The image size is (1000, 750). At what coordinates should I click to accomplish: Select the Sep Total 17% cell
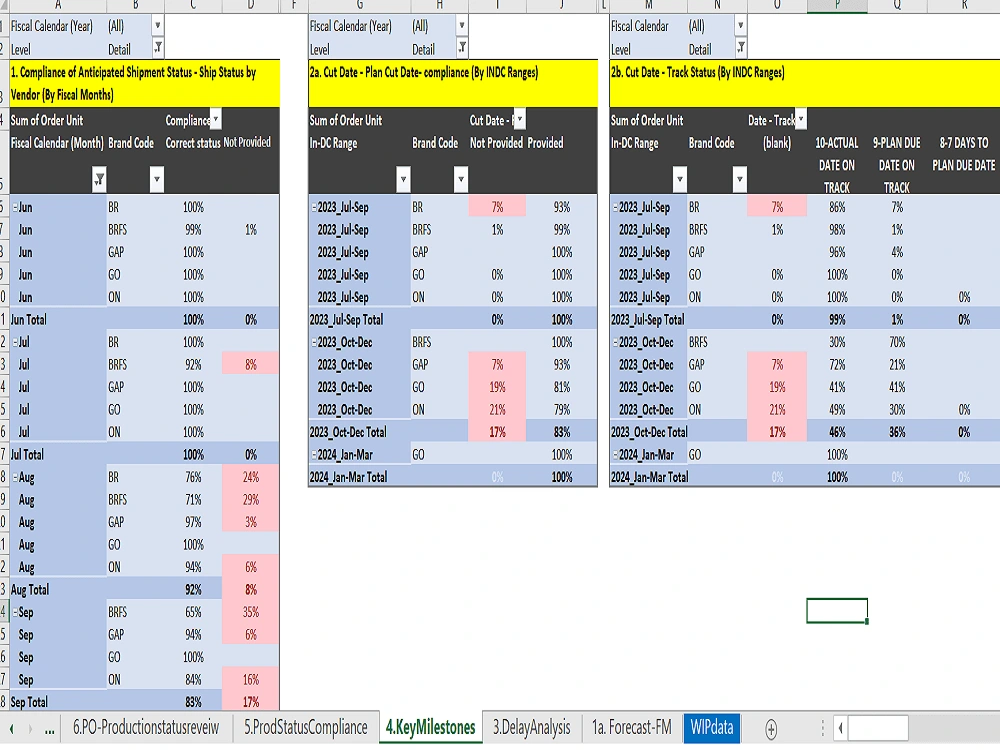(251, 702)
